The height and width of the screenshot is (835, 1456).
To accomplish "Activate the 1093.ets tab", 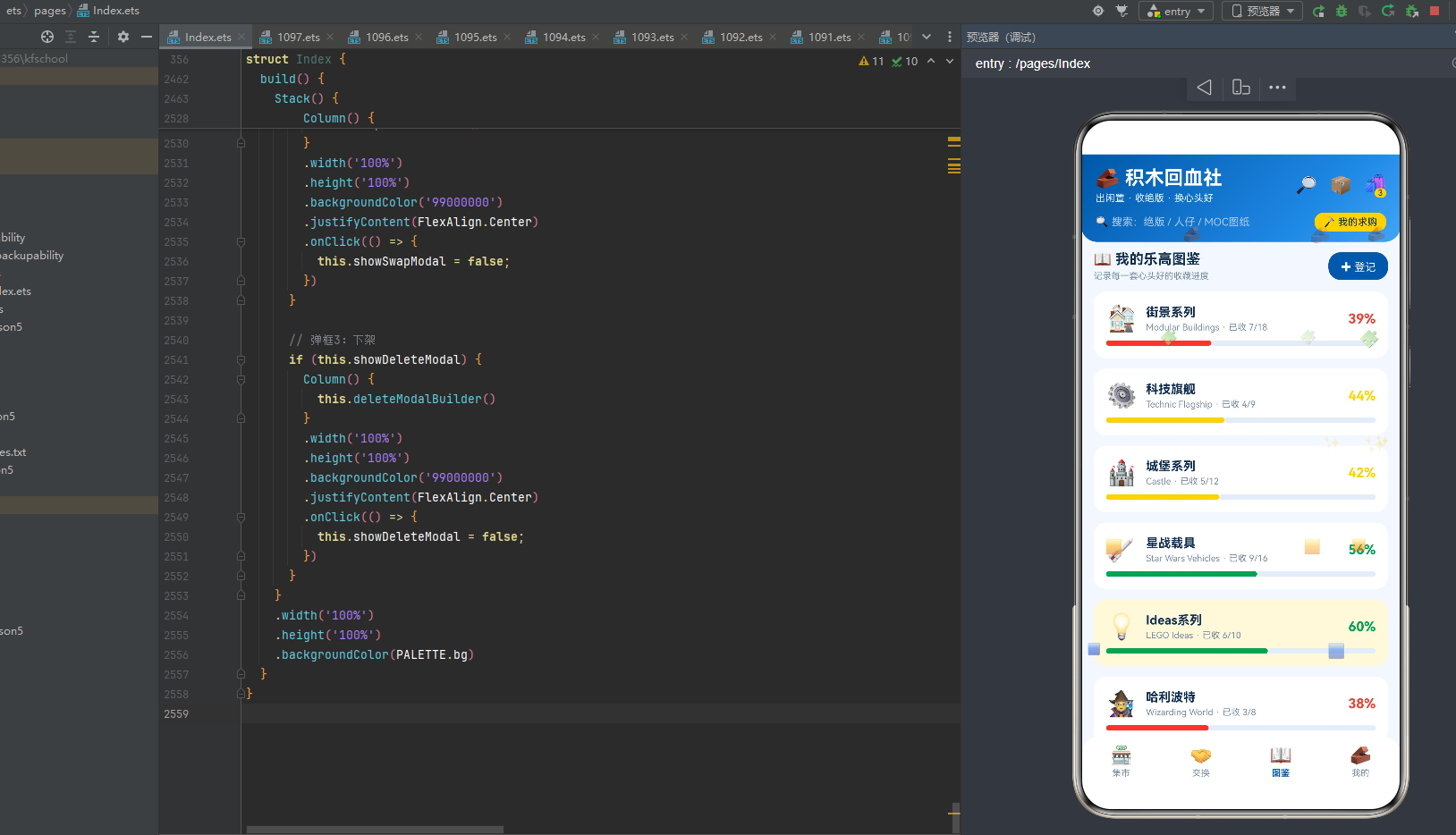I will 652,37.
